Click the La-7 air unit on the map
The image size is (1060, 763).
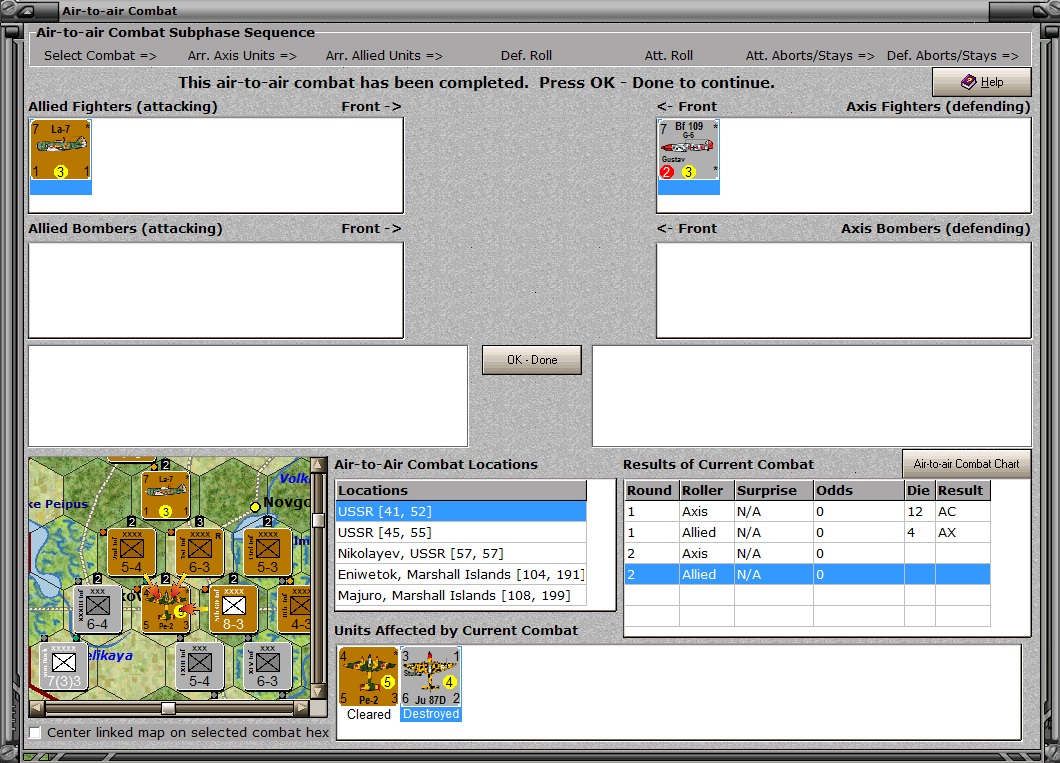coord(166,495)
